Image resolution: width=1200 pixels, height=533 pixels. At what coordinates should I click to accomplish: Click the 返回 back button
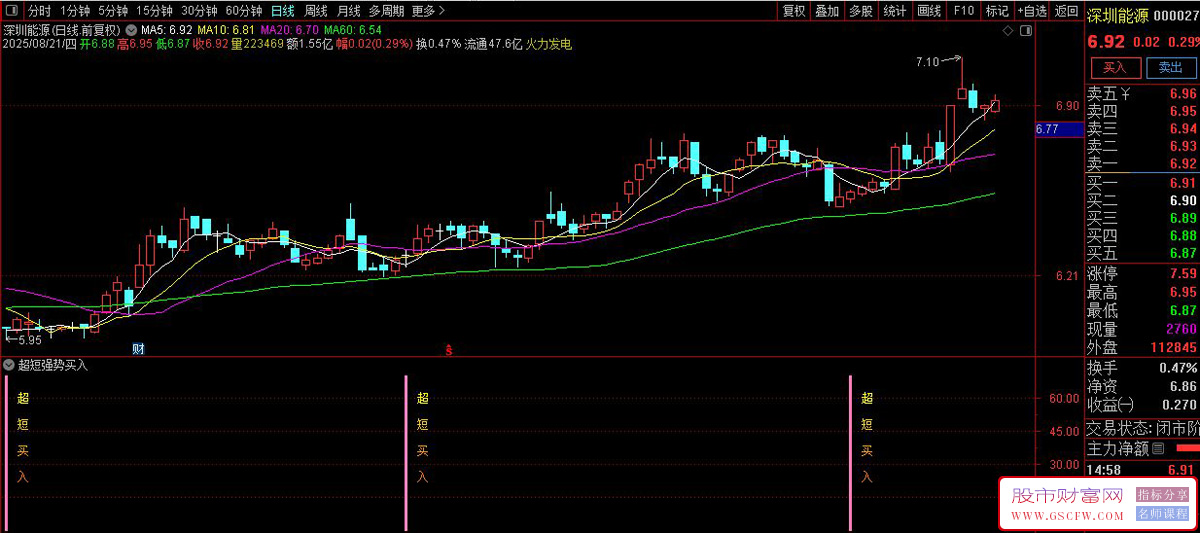[1066, 11]
